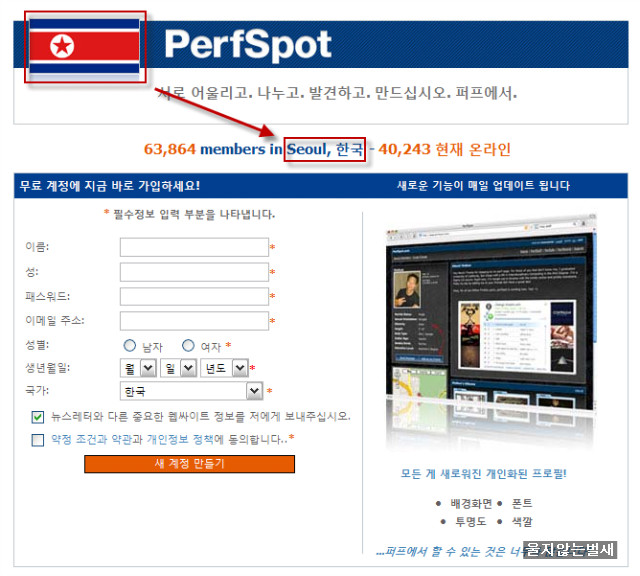Viewport: 640px width, 576px height.
Task: Click the PerfSpot logo
Action: (248, 45)
